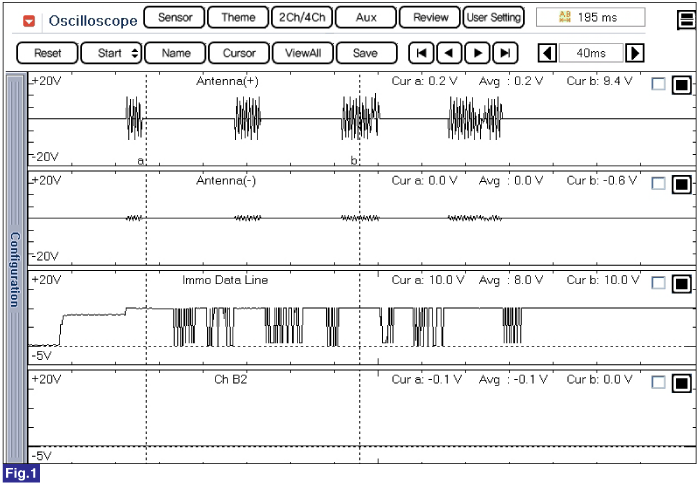This screenshot has width=700, height=485.
Task: Click the 40ms time base field
Action: (591, 53)
